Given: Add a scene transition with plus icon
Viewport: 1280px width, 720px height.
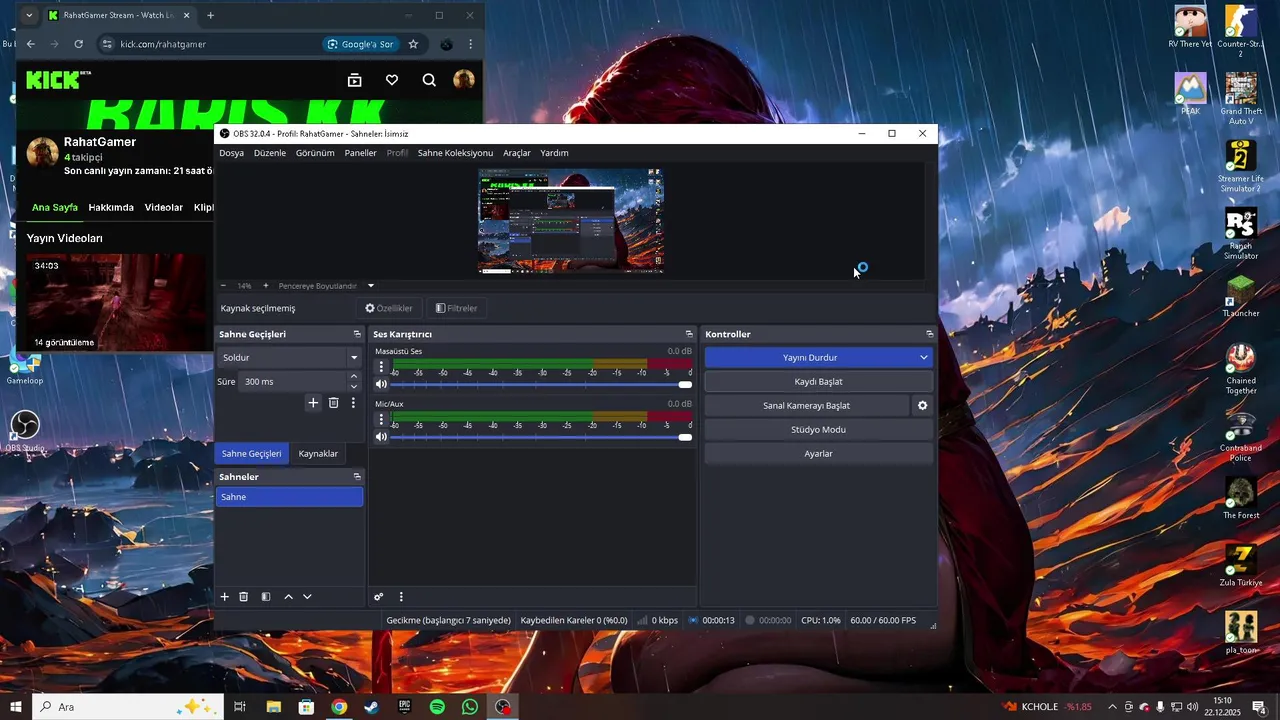Looking at the screenshot, I should click(x=313, y=403).
